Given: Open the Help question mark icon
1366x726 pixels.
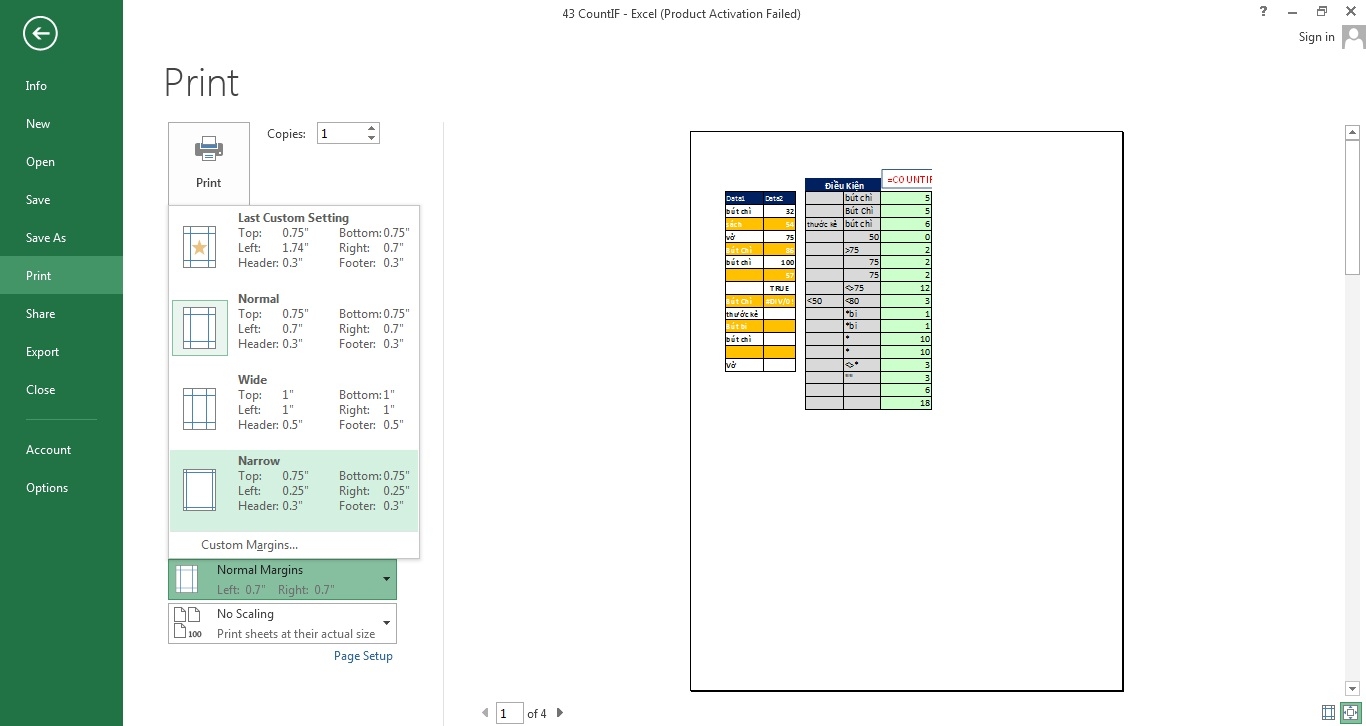Looking at the screenshot, I should pos(1265,12).
